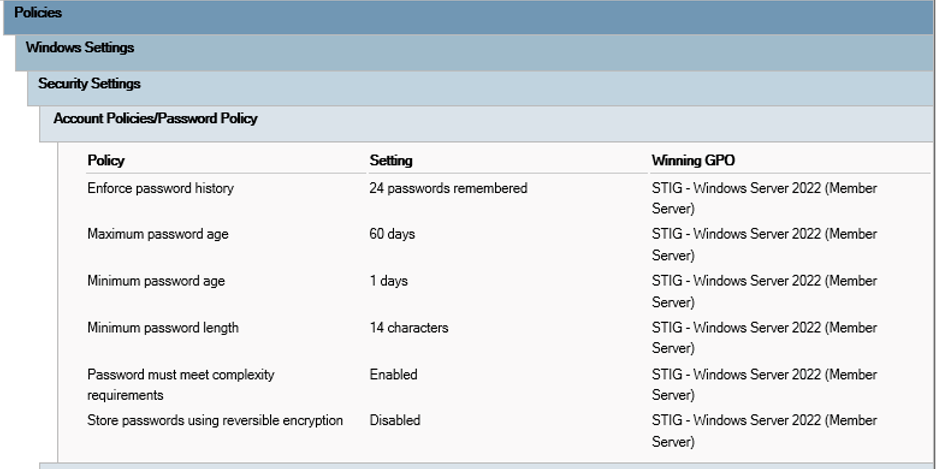Click the 1 days setting value

tap(389, 281)
